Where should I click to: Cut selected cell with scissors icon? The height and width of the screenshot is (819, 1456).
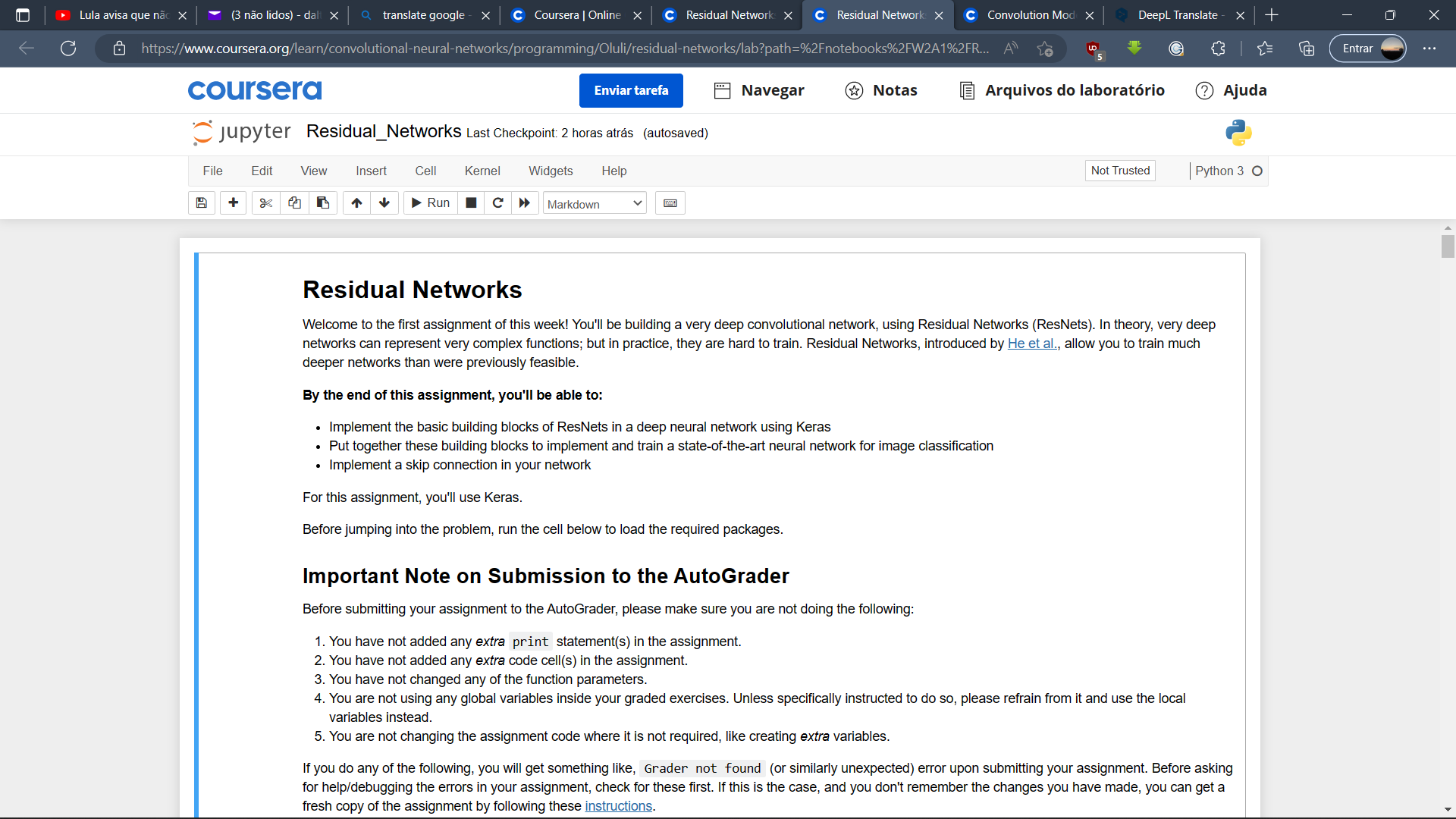[265, 202]
